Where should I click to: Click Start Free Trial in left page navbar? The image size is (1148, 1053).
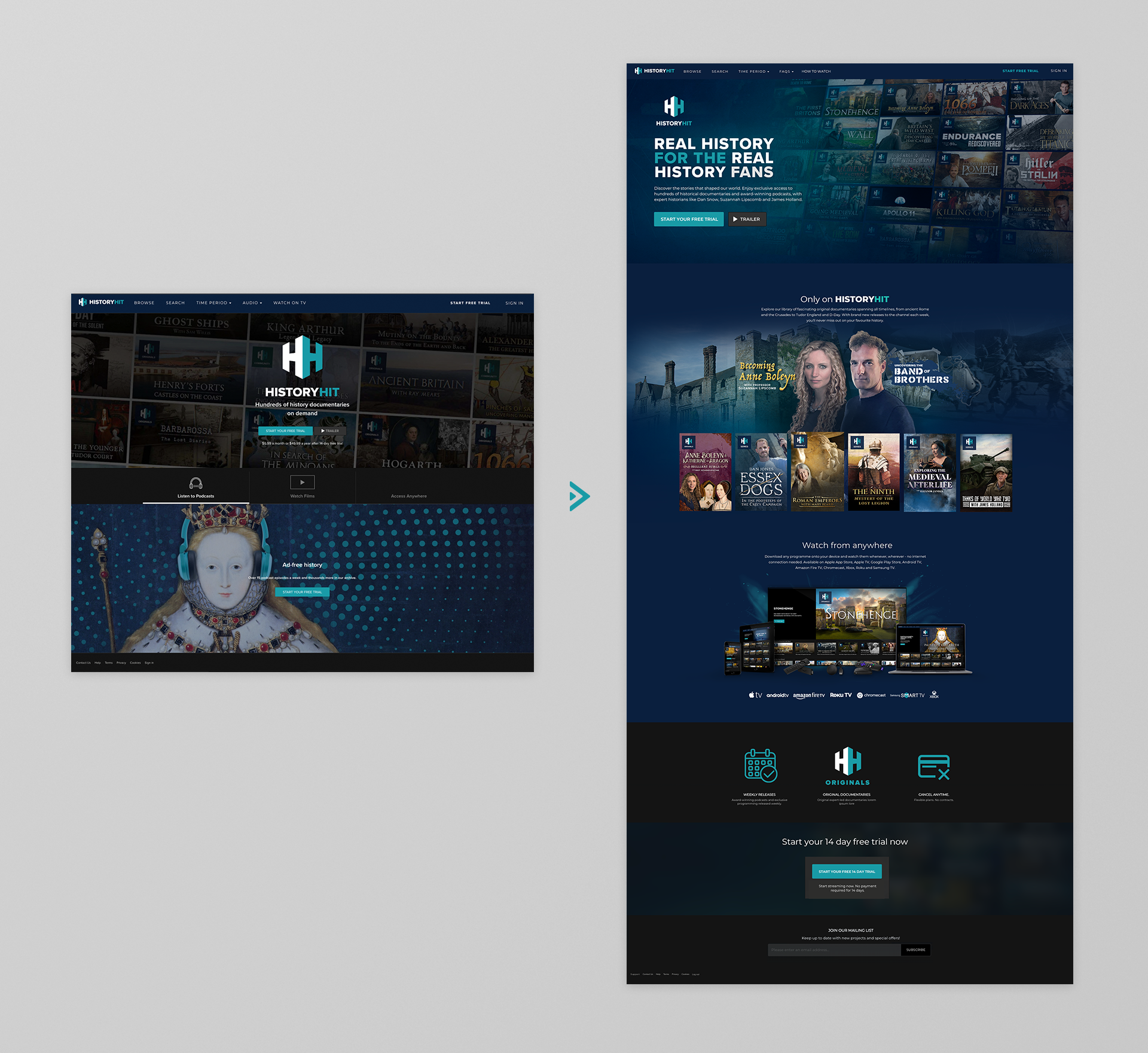[470, 303]
